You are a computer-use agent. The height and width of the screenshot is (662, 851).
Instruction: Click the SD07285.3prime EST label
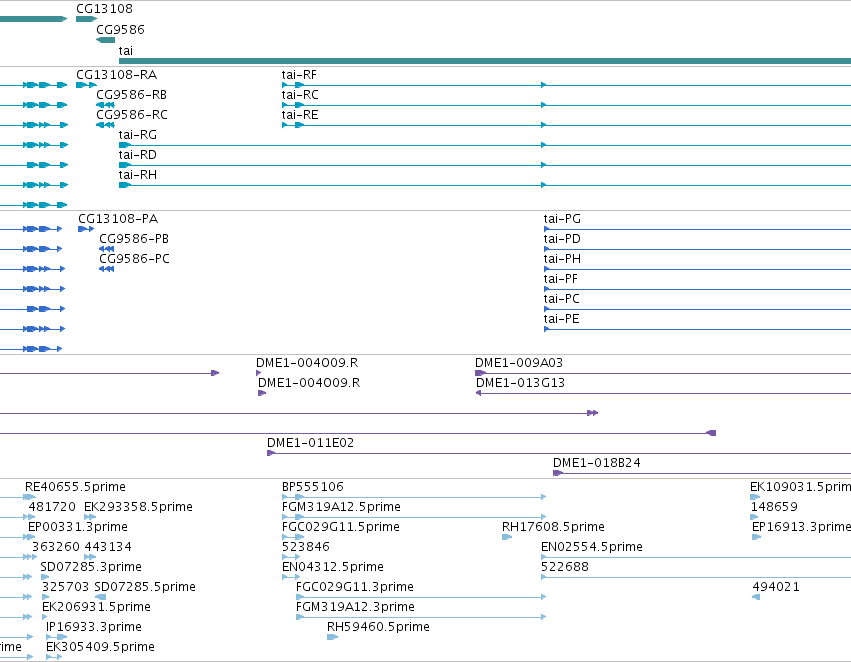click(x=91, y=568)
